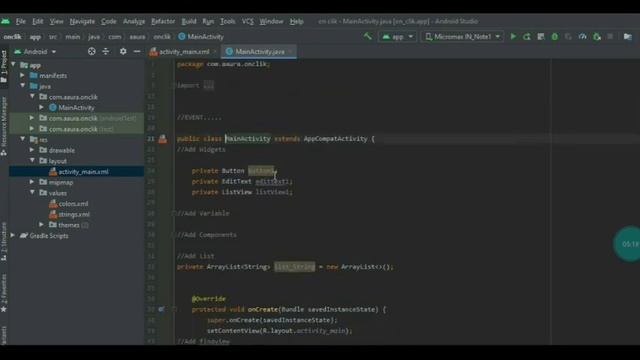The image size is (640, 360).
Task: Open the Micromax IN_Note1 device dropdown
Action: (462, 37)
